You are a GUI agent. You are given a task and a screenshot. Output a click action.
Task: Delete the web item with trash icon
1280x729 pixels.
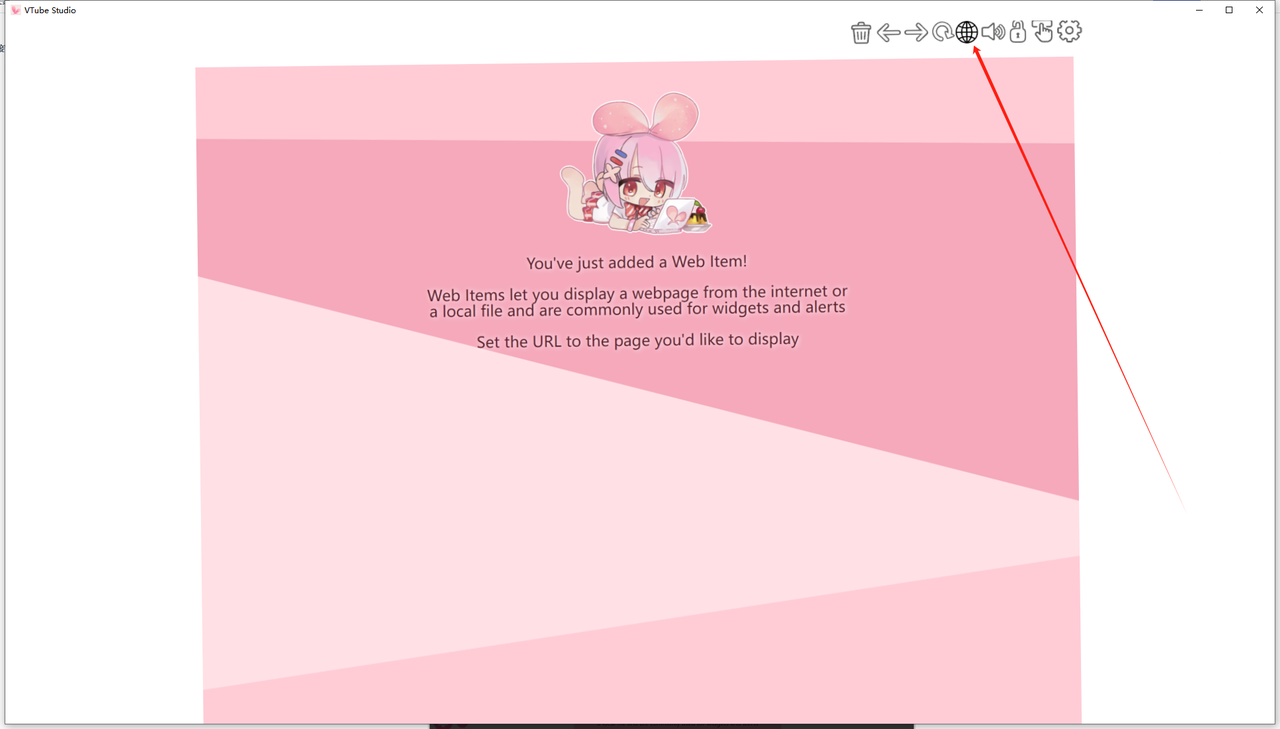[x=861, y=33]
